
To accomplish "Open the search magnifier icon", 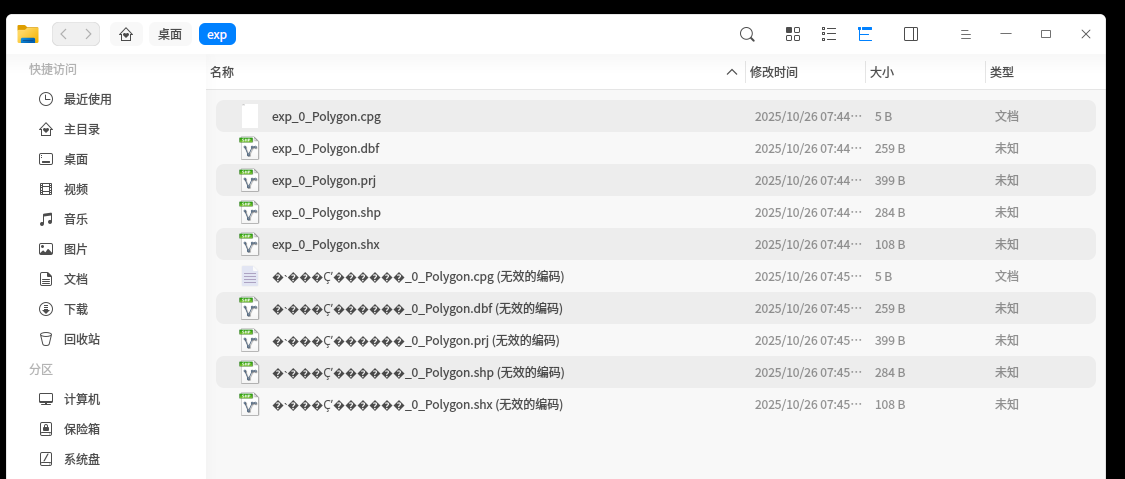I will click(747, 34).
